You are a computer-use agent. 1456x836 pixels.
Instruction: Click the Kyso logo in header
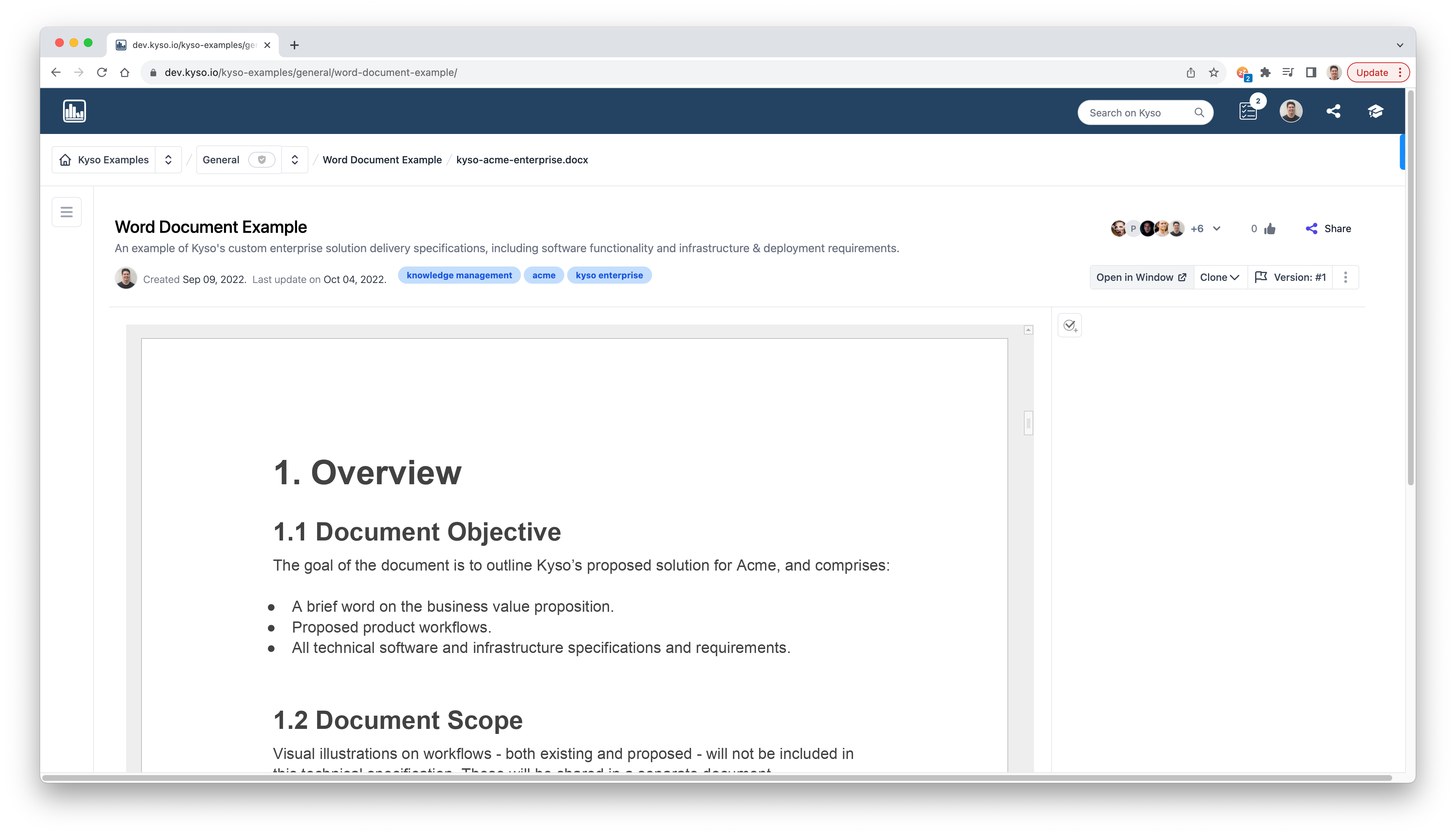[x=74, y=111]
